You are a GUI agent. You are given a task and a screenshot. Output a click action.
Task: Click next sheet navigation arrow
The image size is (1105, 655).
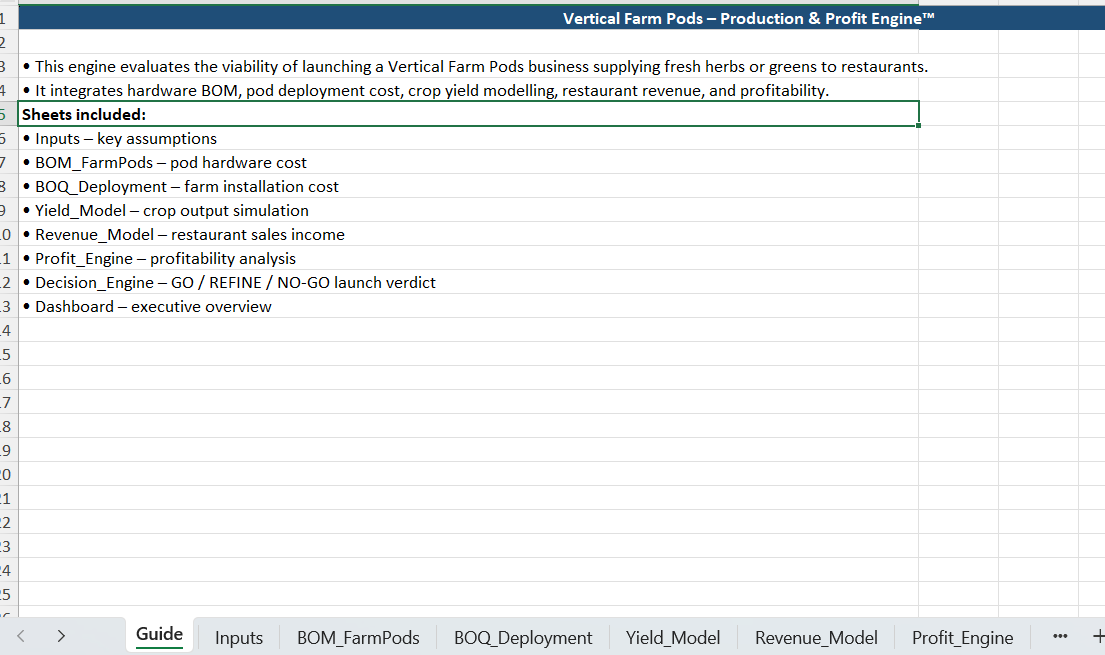click(x=61, y=636)
